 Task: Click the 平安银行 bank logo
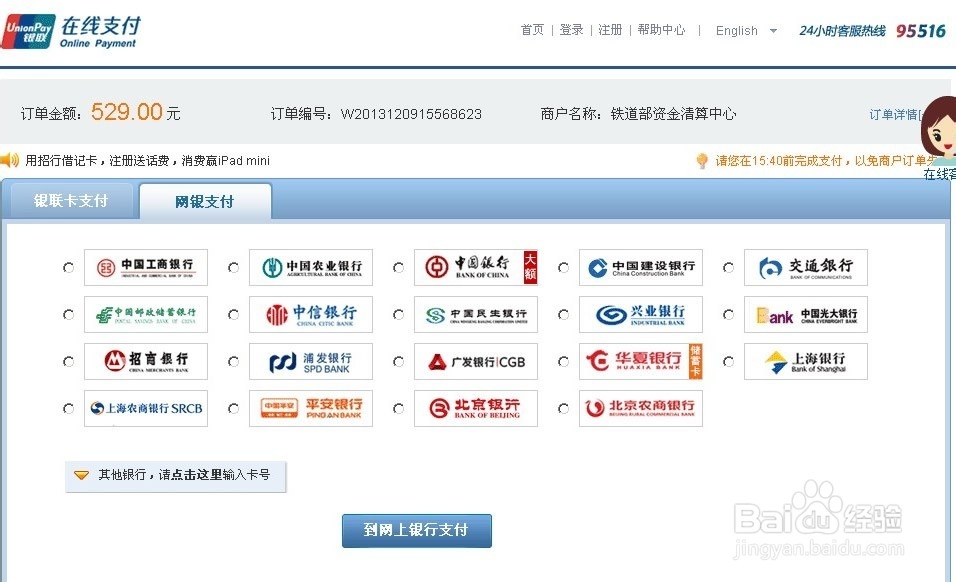click(311, 408)
